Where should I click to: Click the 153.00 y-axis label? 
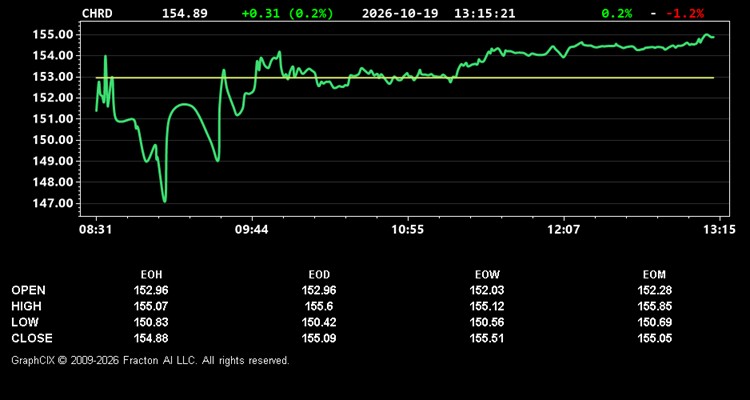53,77
